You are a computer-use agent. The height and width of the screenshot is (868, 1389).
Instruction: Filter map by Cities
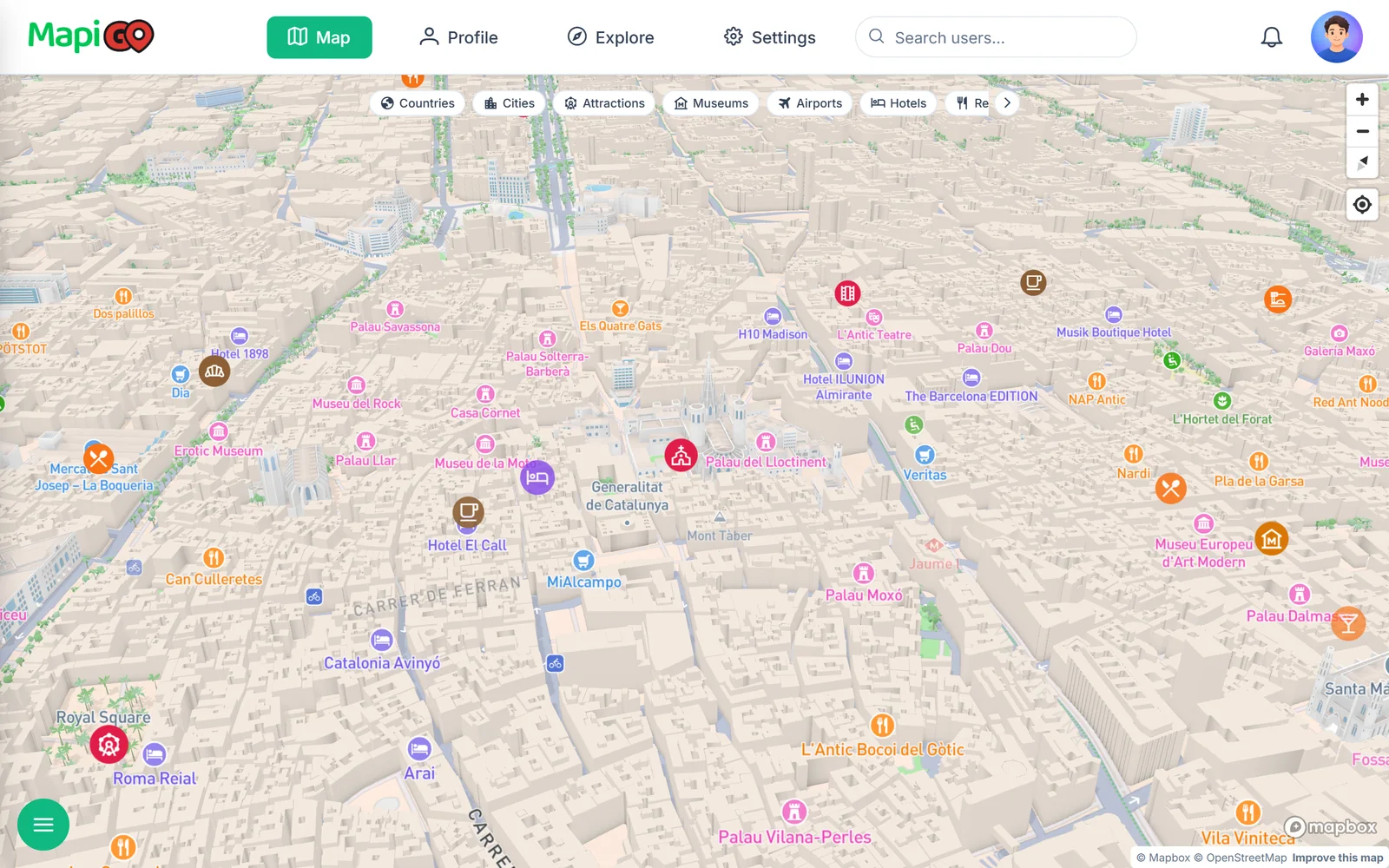pyautogui.click(x=509, y=103)
